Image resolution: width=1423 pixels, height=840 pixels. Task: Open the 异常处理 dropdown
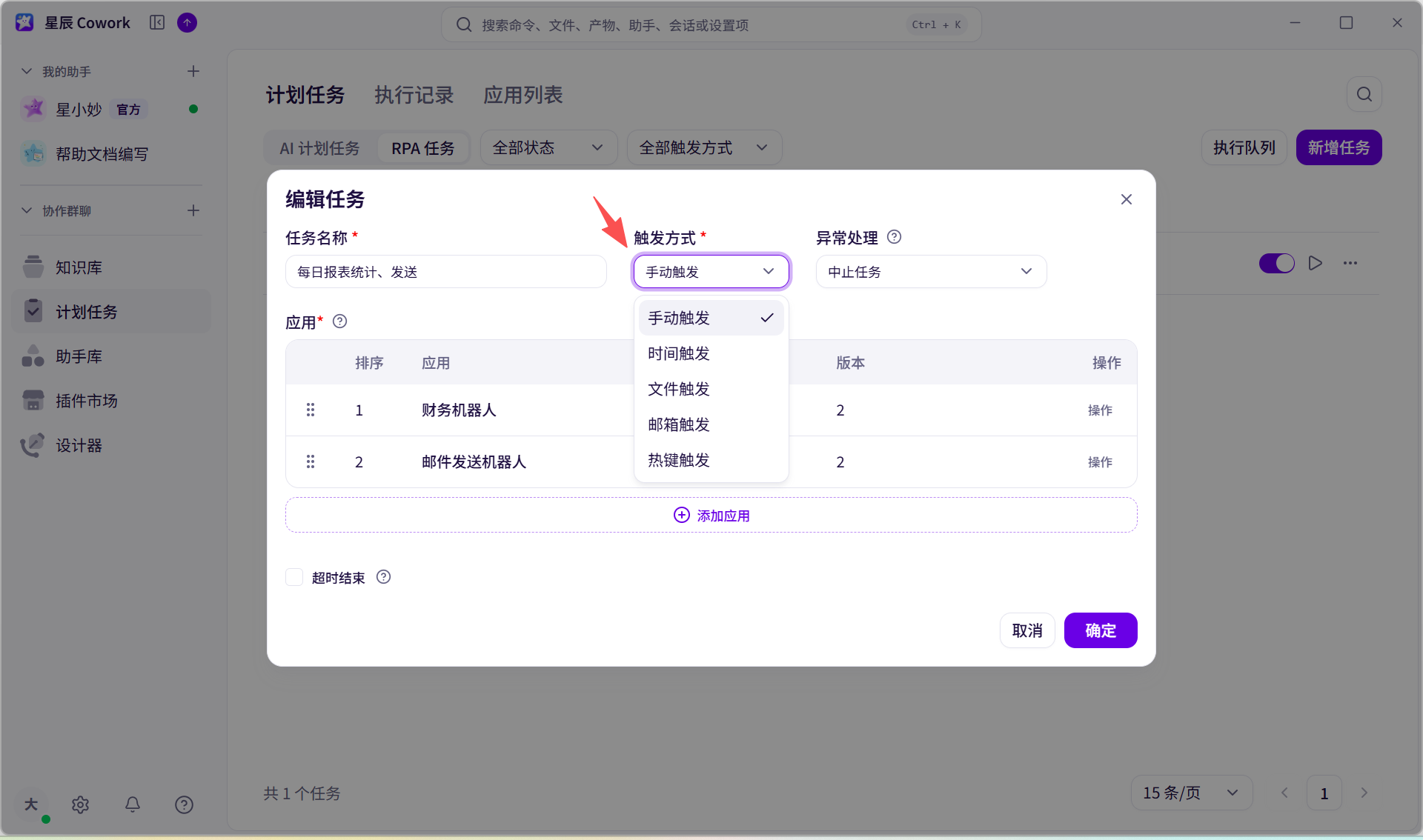point(931,272)
